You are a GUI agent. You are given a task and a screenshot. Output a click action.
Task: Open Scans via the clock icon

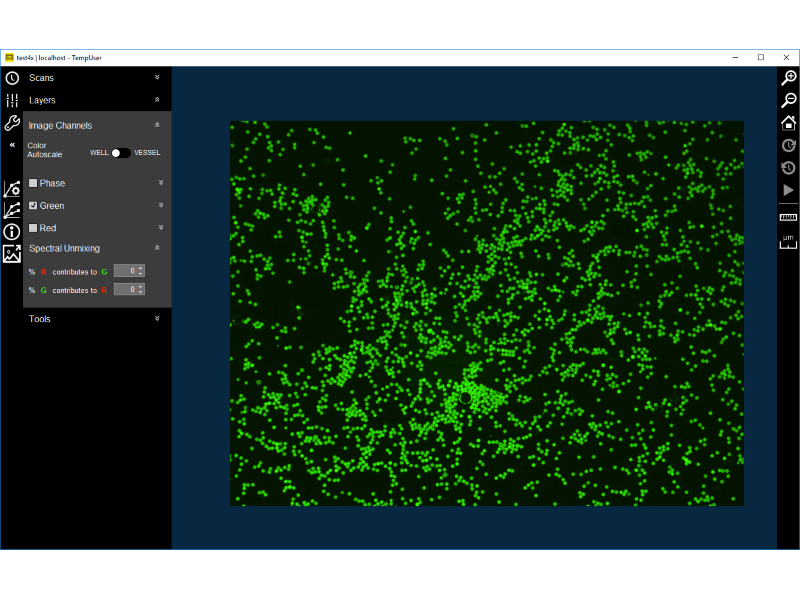(x=12, y=78)
